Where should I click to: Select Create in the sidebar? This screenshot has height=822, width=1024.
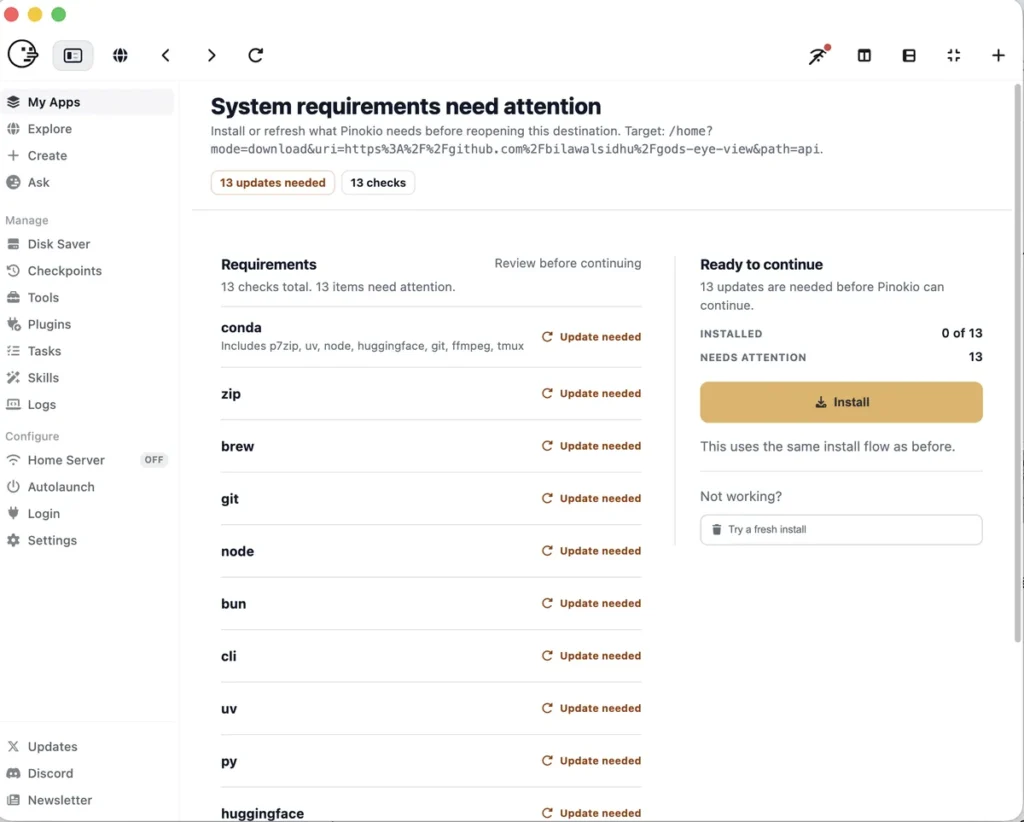tap(88, 155)
